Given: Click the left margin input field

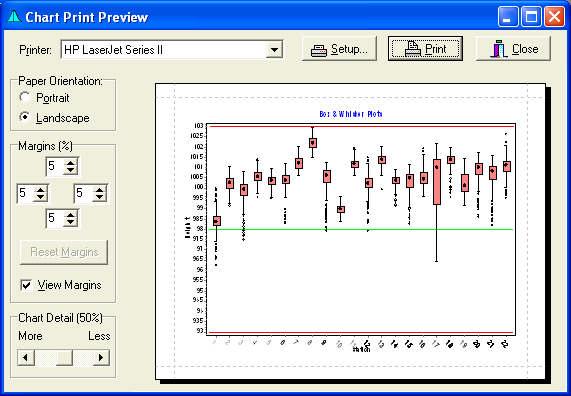Looking at the screenshot, I should click(25, 193).
